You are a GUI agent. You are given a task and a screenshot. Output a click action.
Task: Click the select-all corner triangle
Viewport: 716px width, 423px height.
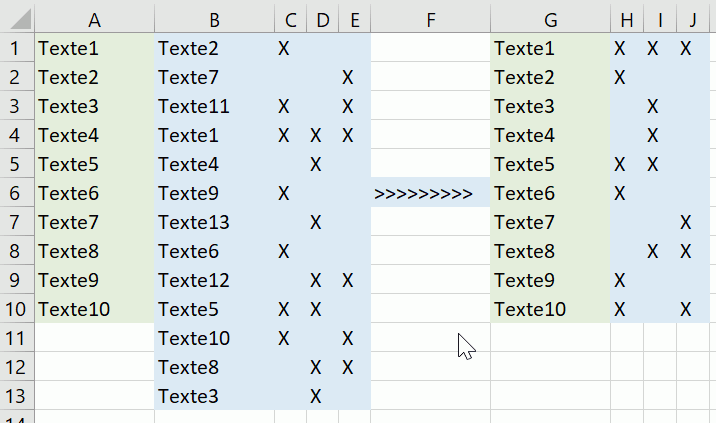coord(17,19)
